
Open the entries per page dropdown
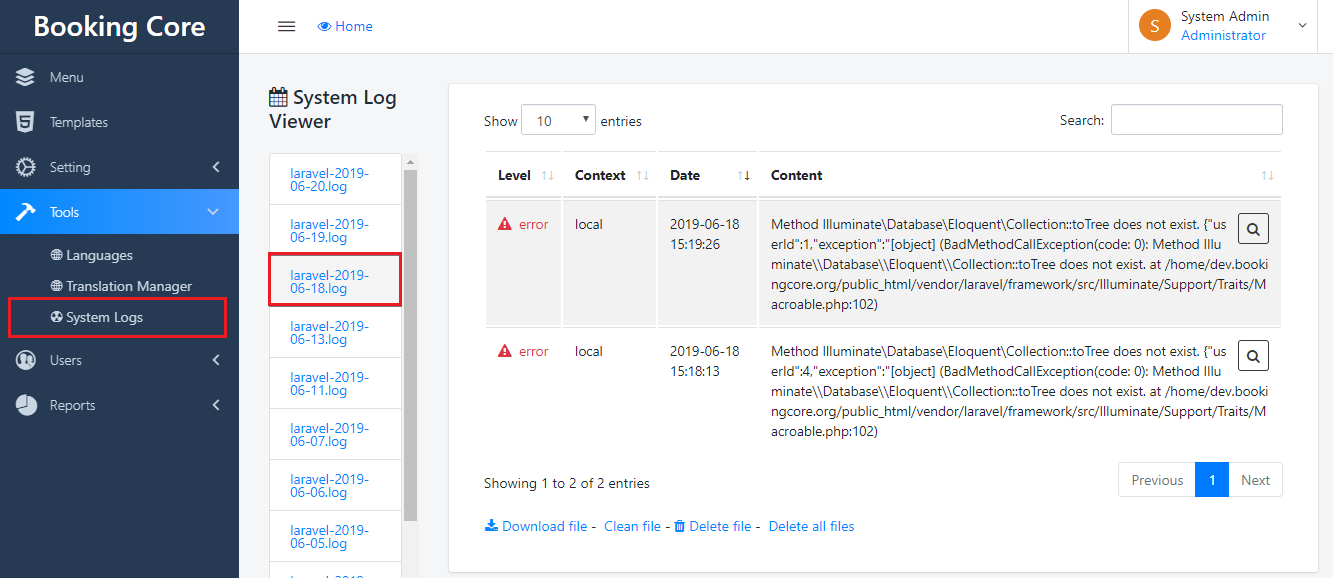coord(558,121)
